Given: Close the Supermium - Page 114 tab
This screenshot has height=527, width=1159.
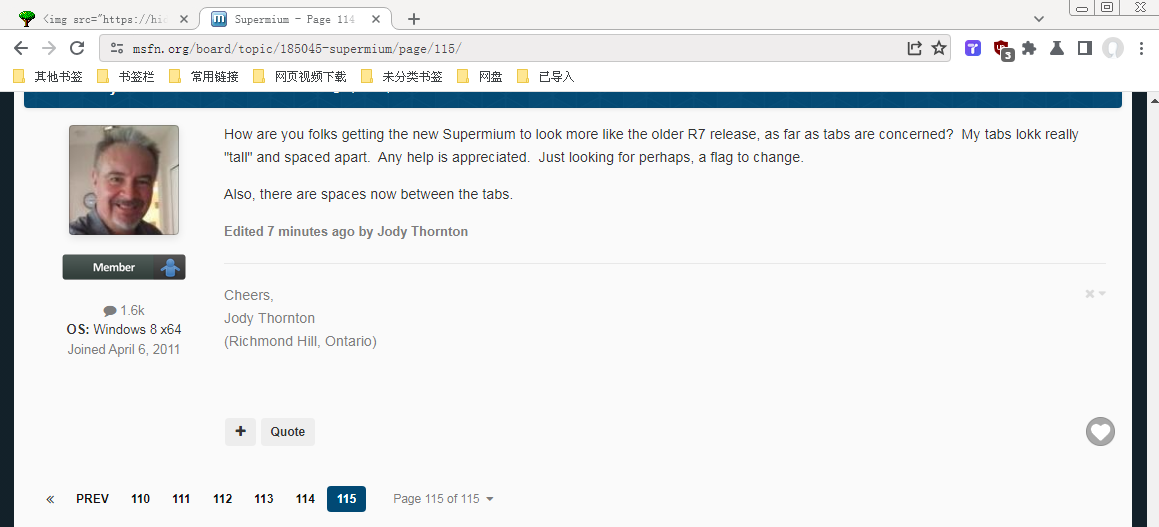Looking at the screenshot, I should click(375, 19).
